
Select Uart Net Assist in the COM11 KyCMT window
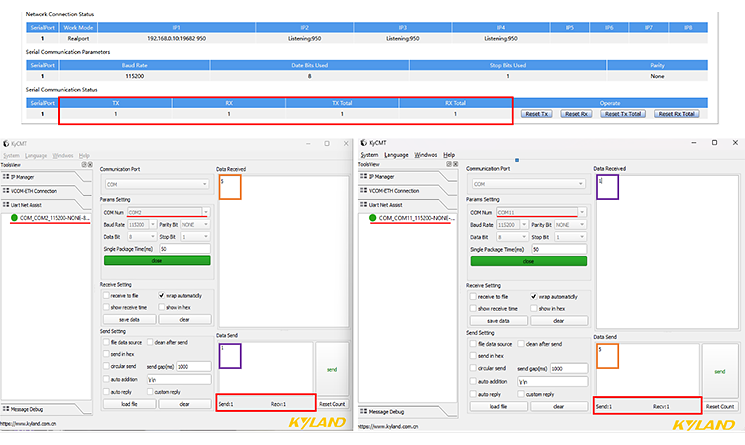click(385, 205)
